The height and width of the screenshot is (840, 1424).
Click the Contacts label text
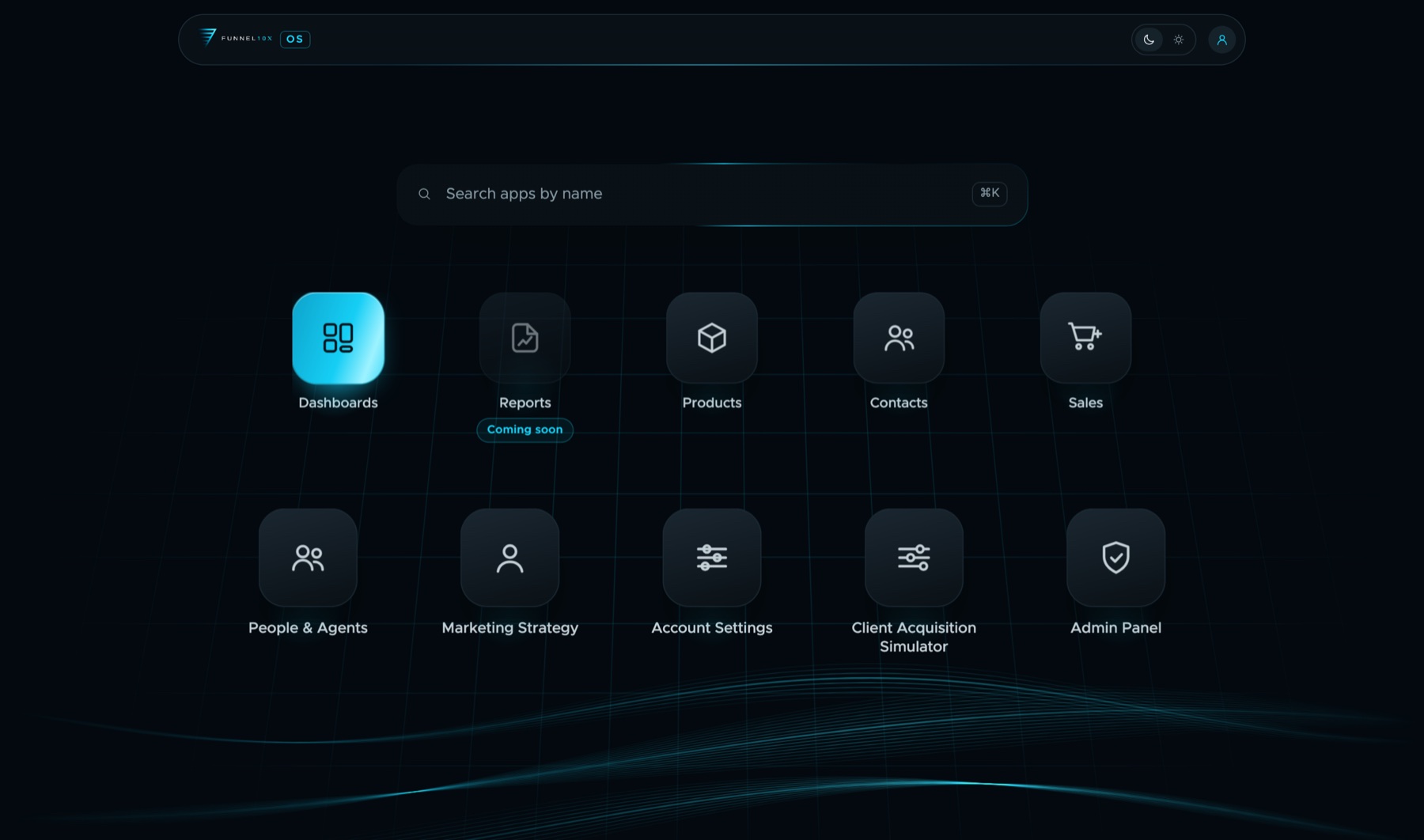[899, 403]
